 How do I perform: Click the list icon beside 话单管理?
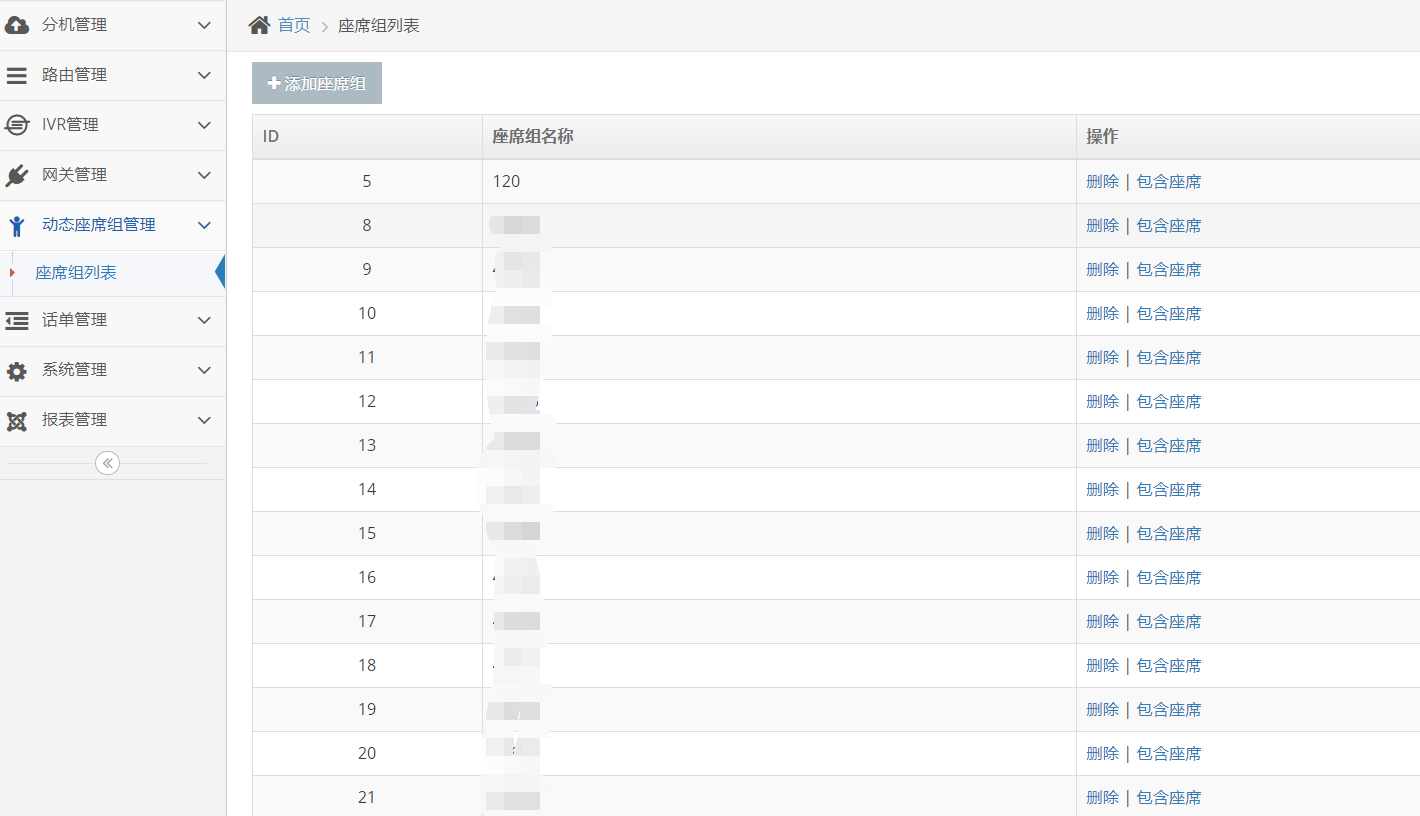[x=17, y=320]
